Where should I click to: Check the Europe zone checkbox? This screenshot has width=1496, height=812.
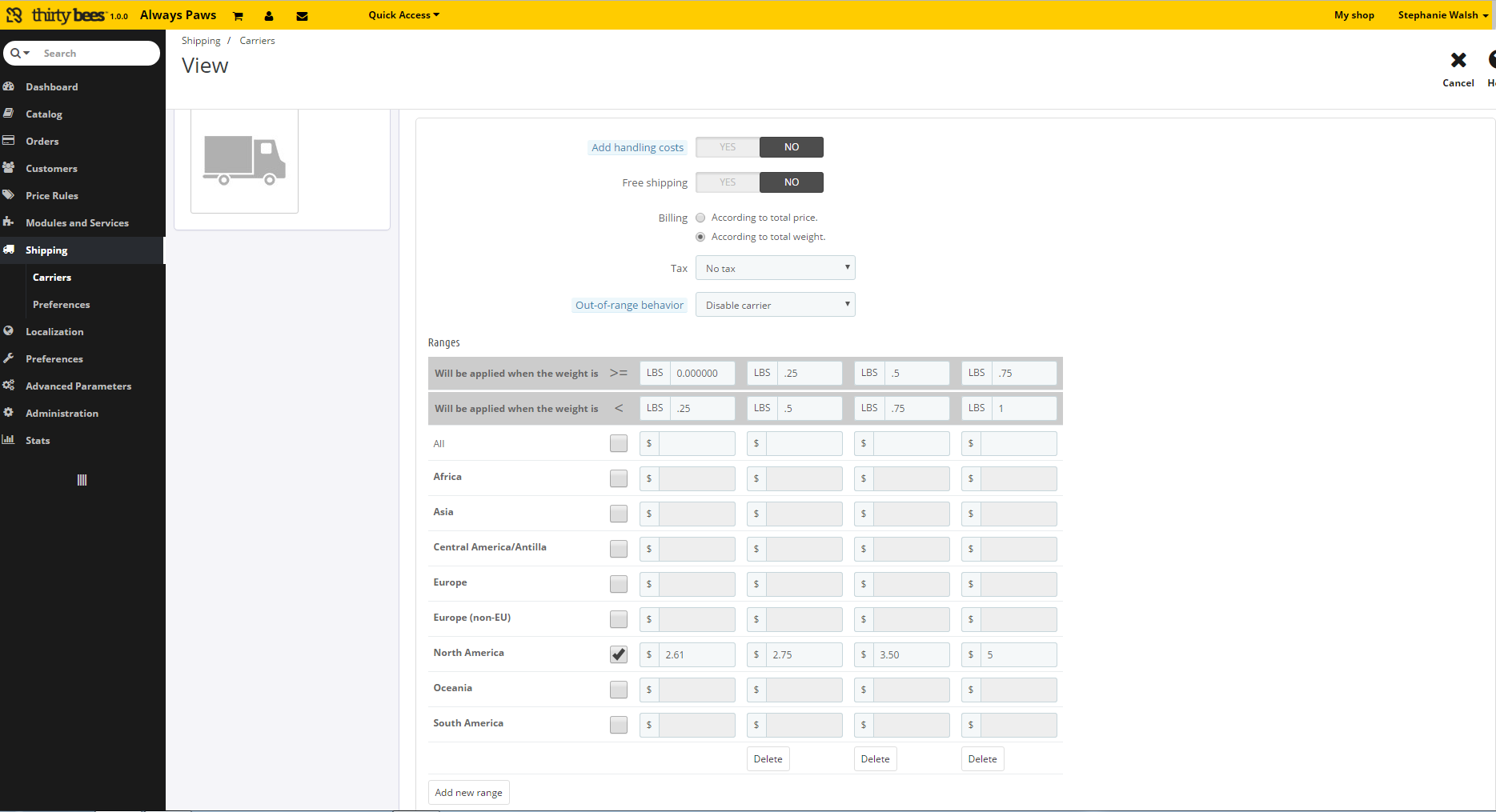click(619, 584)
